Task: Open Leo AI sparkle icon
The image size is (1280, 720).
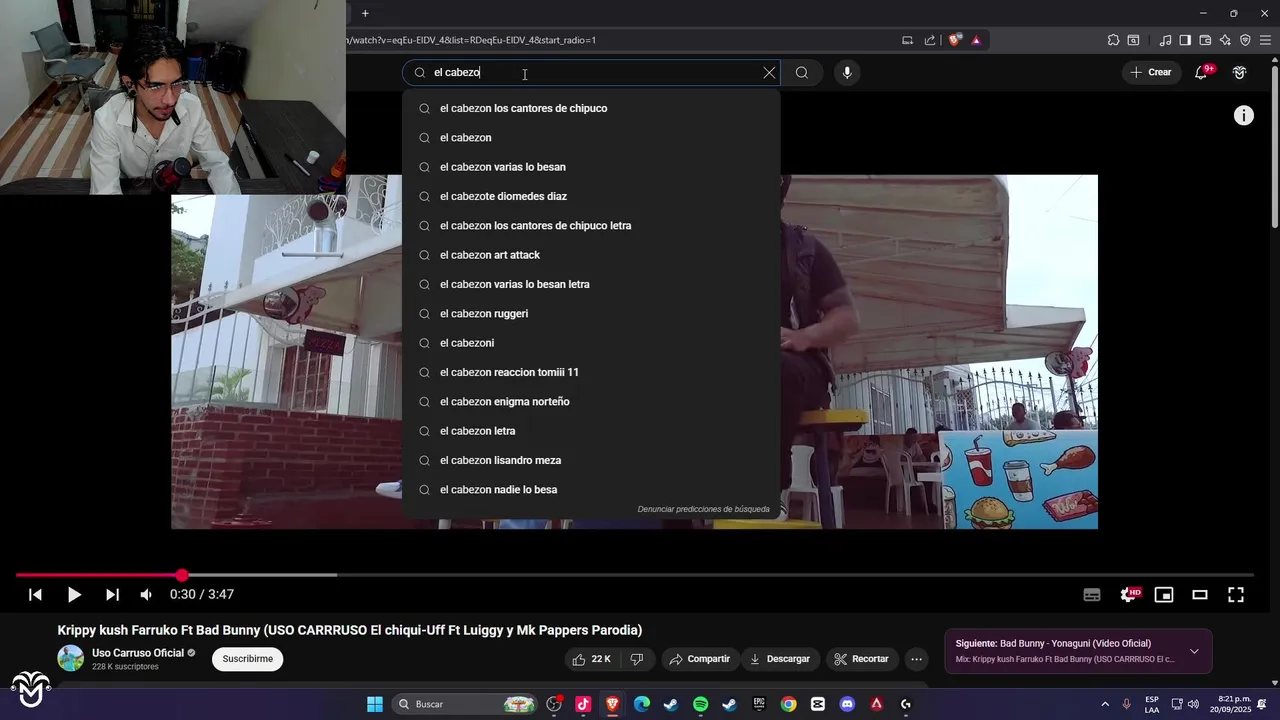Action: click(1225, 40)
